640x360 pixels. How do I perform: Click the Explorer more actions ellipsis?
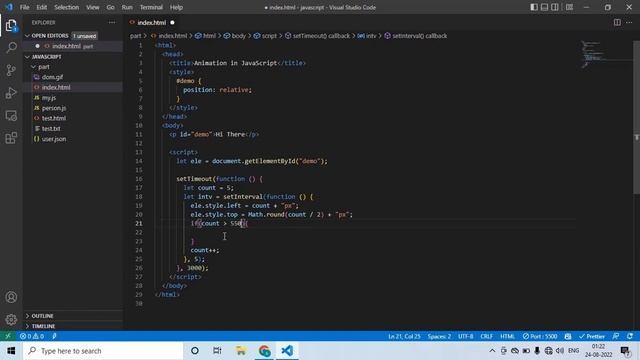tap(112, 23)
